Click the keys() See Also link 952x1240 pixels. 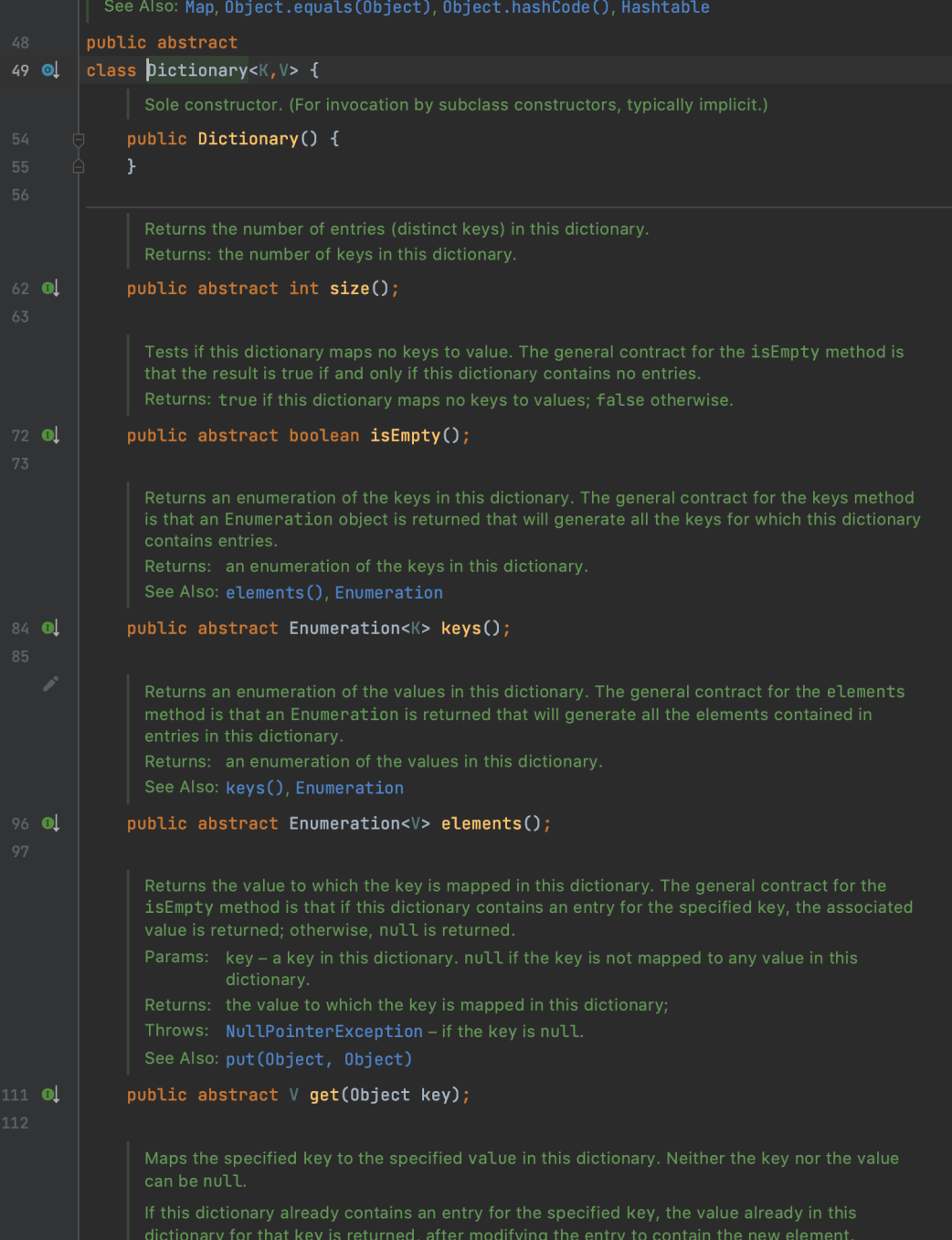tap(255, 788)
